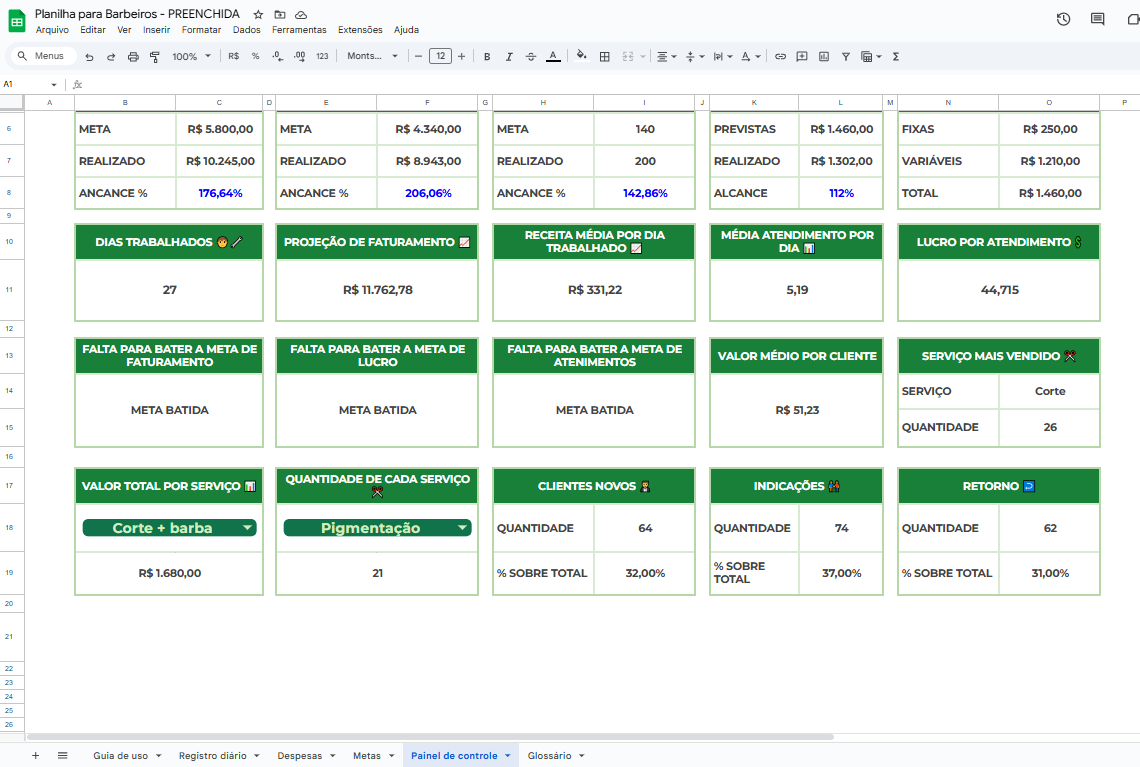Select the paint format tool

[155, 57]
